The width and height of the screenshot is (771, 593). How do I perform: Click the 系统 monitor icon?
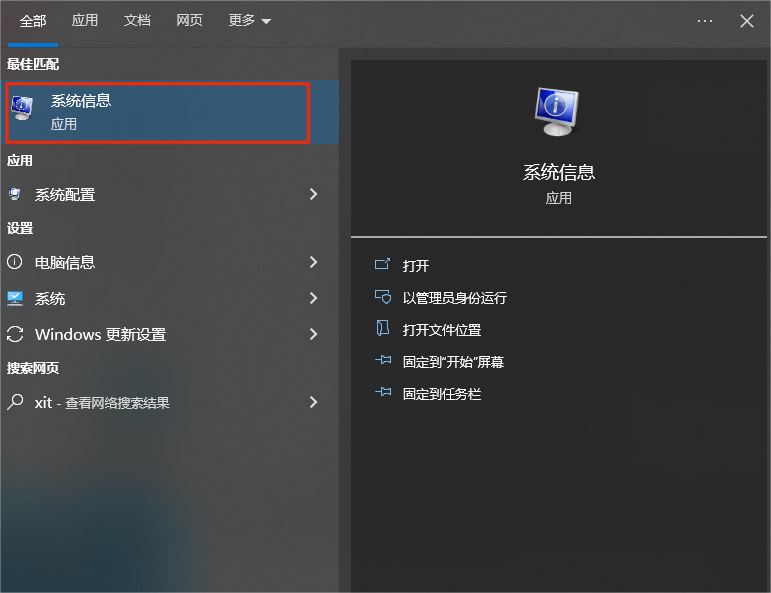point(15,298)
